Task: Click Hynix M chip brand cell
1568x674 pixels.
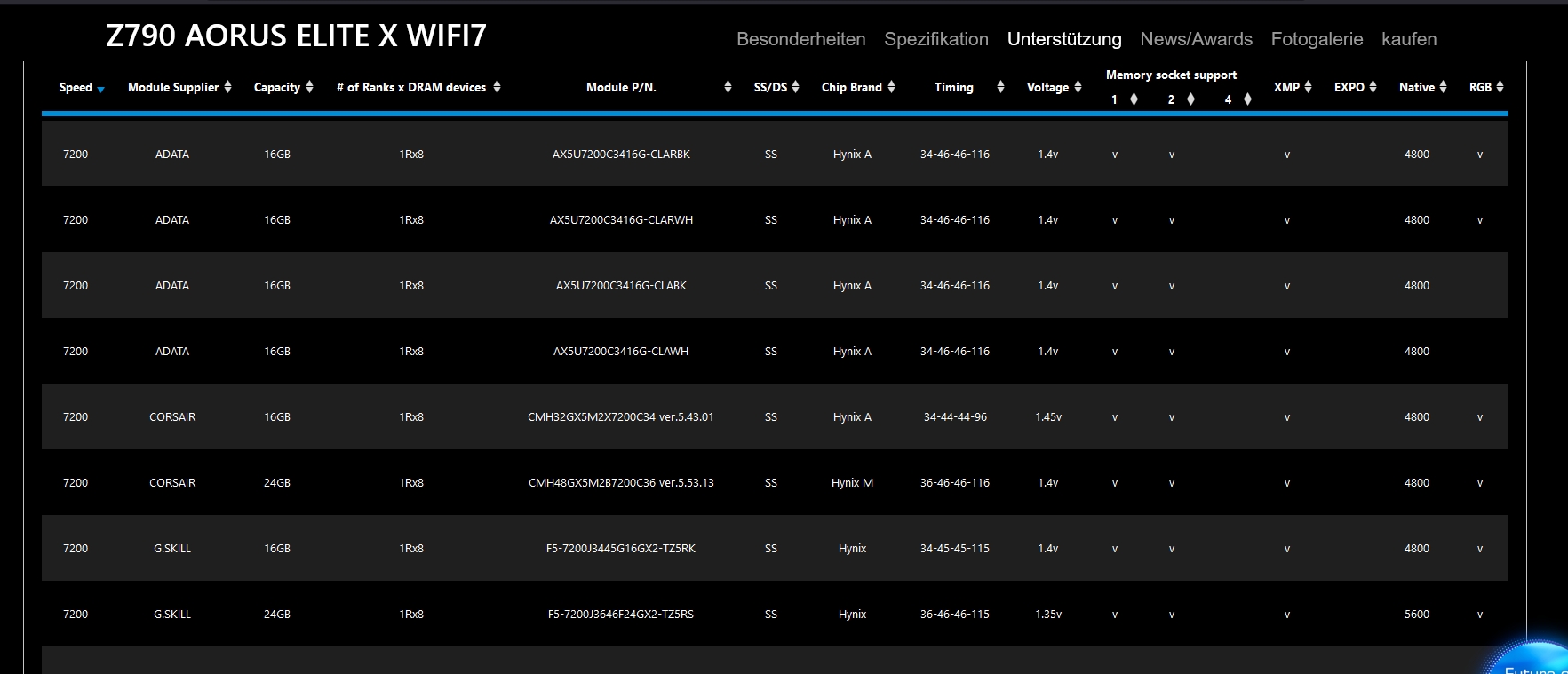Action: tap(852, 483)
